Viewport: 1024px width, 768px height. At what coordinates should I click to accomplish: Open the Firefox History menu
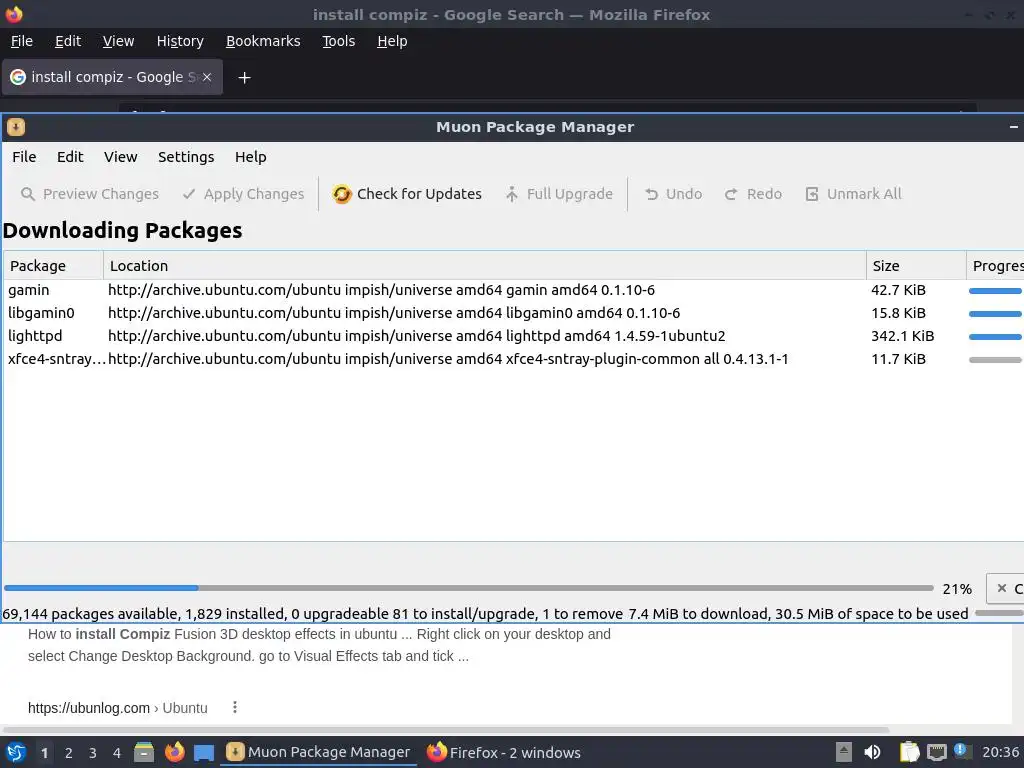tap(180, 41)
